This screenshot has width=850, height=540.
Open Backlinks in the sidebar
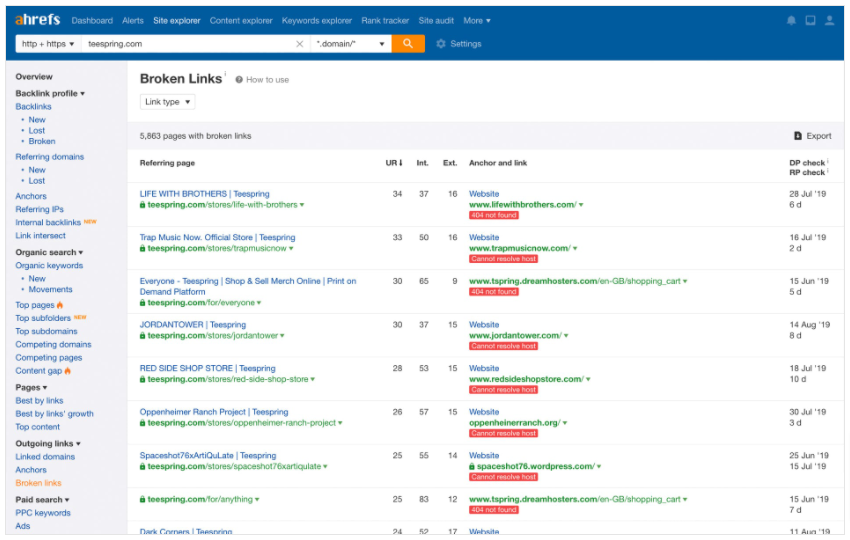[34, 106]
